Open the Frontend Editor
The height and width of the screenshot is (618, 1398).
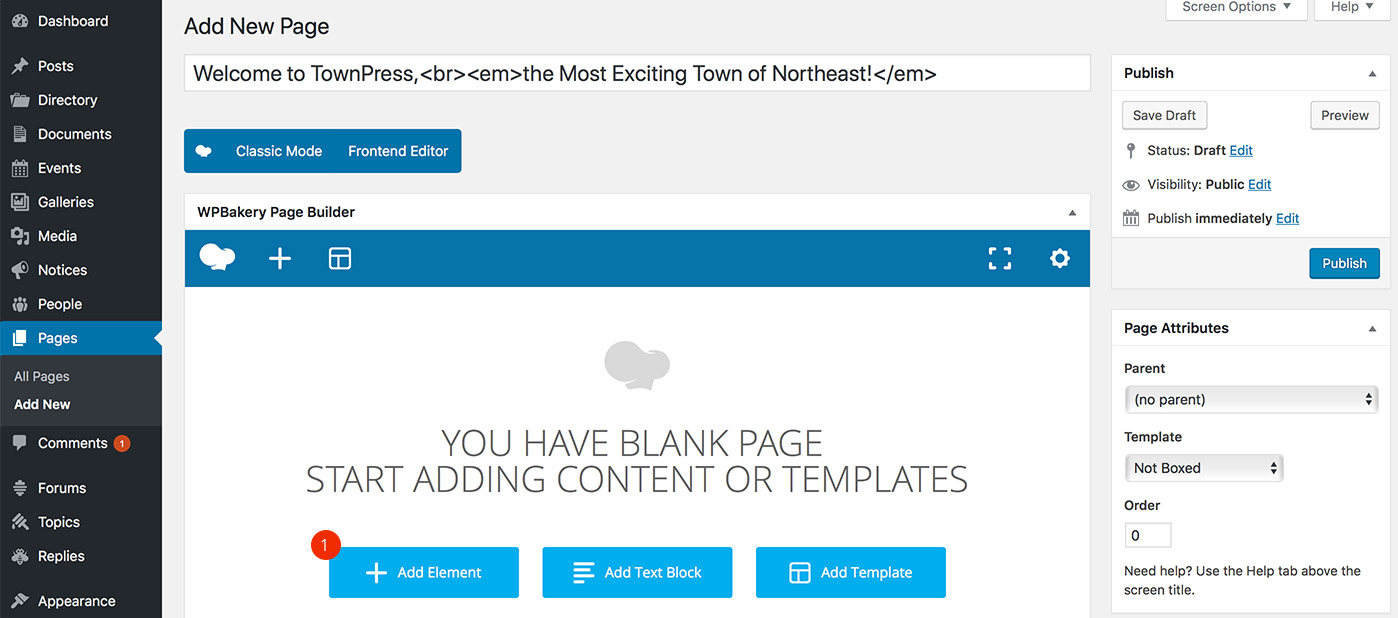click(398, 151)
